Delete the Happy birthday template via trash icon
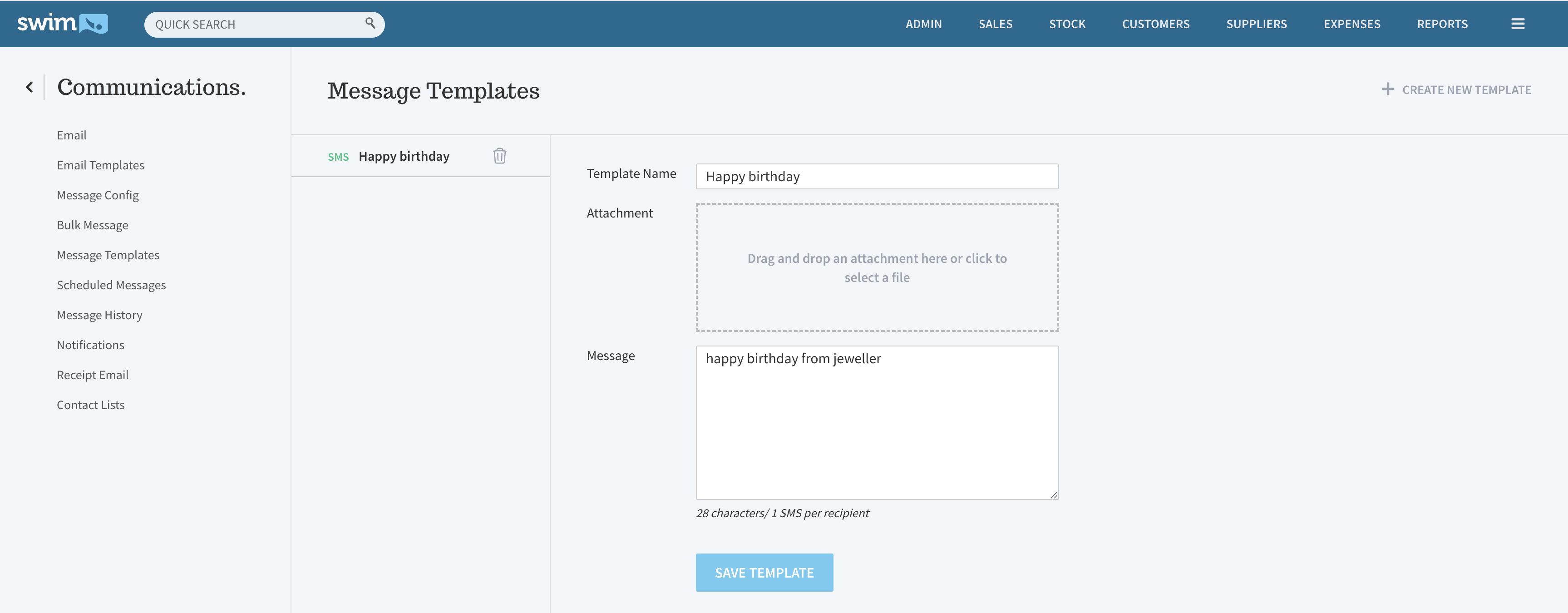Viewport: 1568px width, 613px height. 499,156
